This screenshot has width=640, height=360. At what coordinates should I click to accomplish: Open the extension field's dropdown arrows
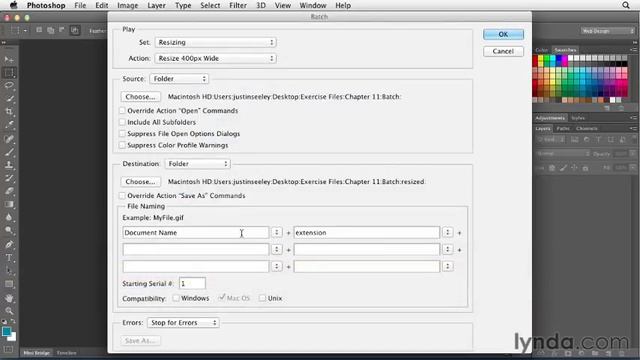point(448,232)
